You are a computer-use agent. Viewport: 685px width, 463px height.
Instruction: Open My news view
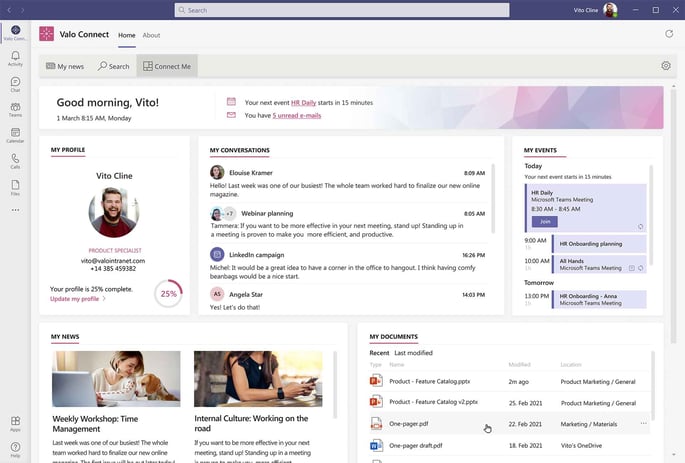65,66
